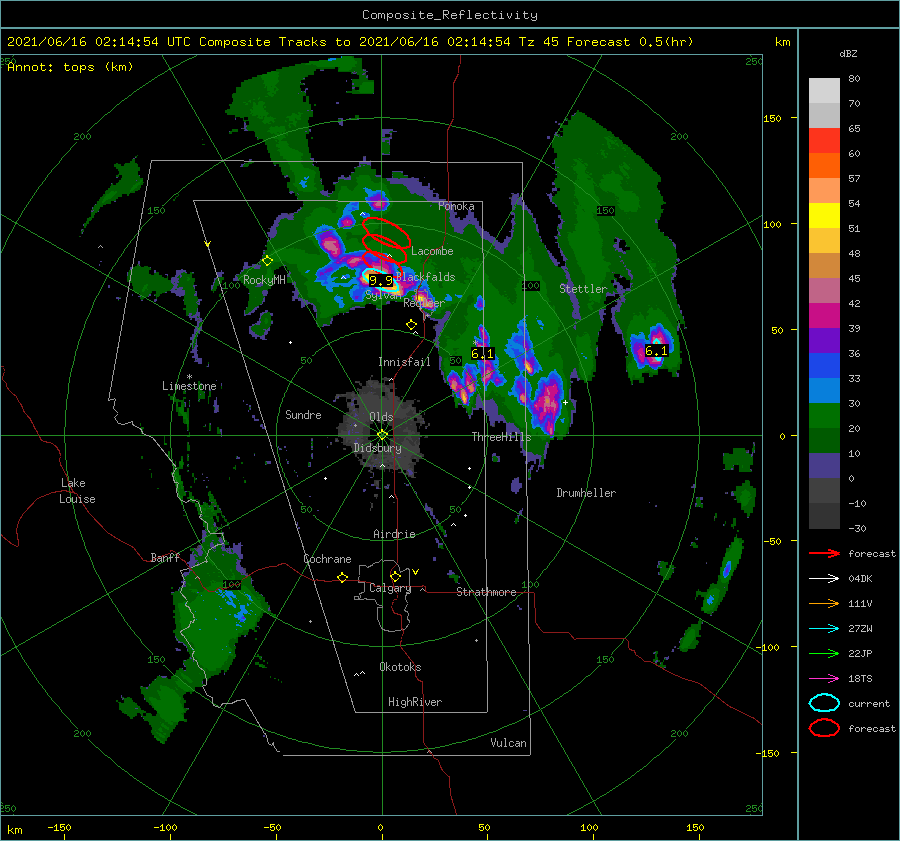Click the yellow diamond marker at Cochrane
Image resolution: width=900 pixels, height=841 pixels.
(342, 578)
